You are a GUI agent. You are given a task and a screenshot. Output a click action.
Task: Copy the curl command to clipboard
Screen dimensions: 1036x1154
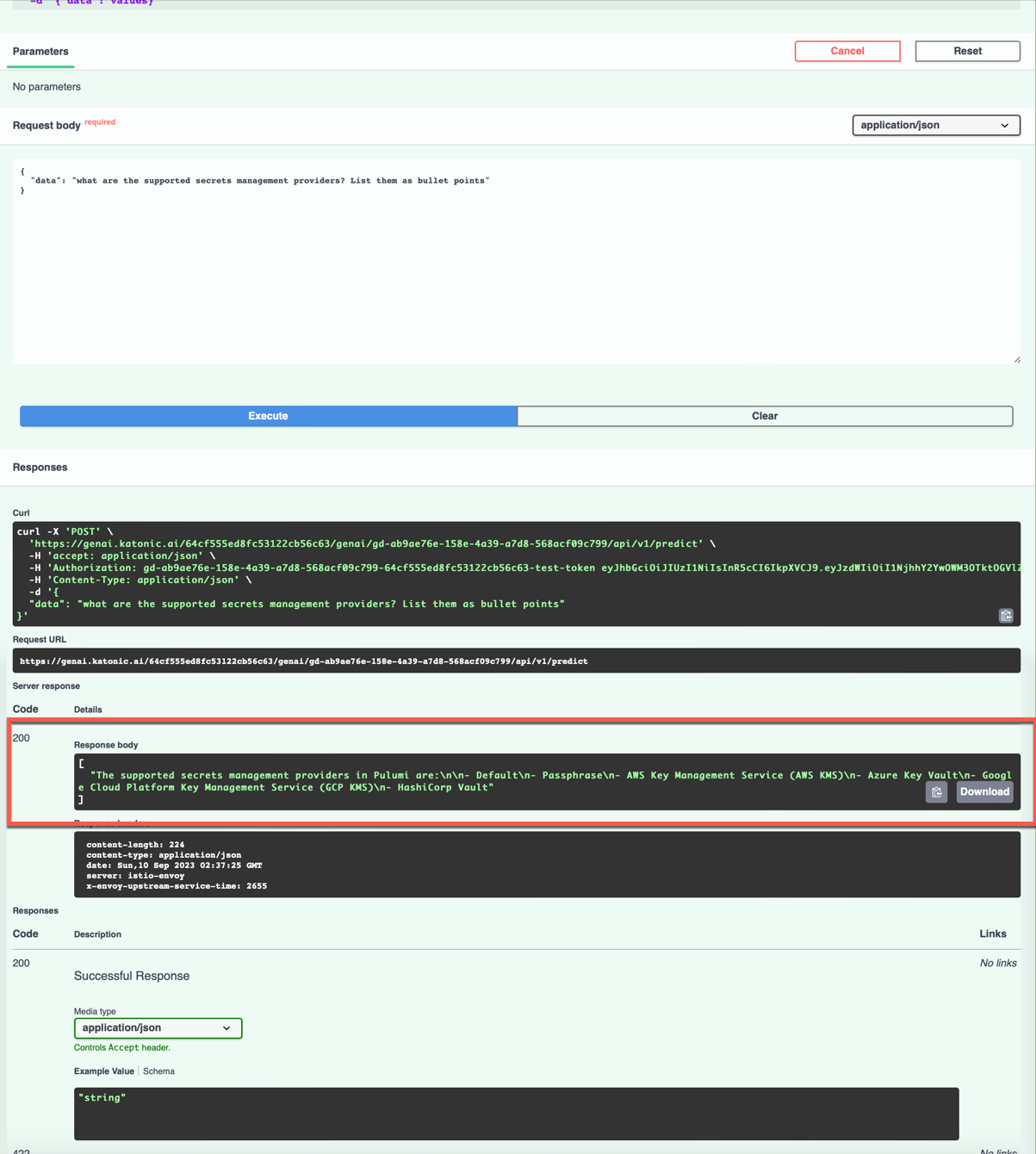click(1006, 616)
